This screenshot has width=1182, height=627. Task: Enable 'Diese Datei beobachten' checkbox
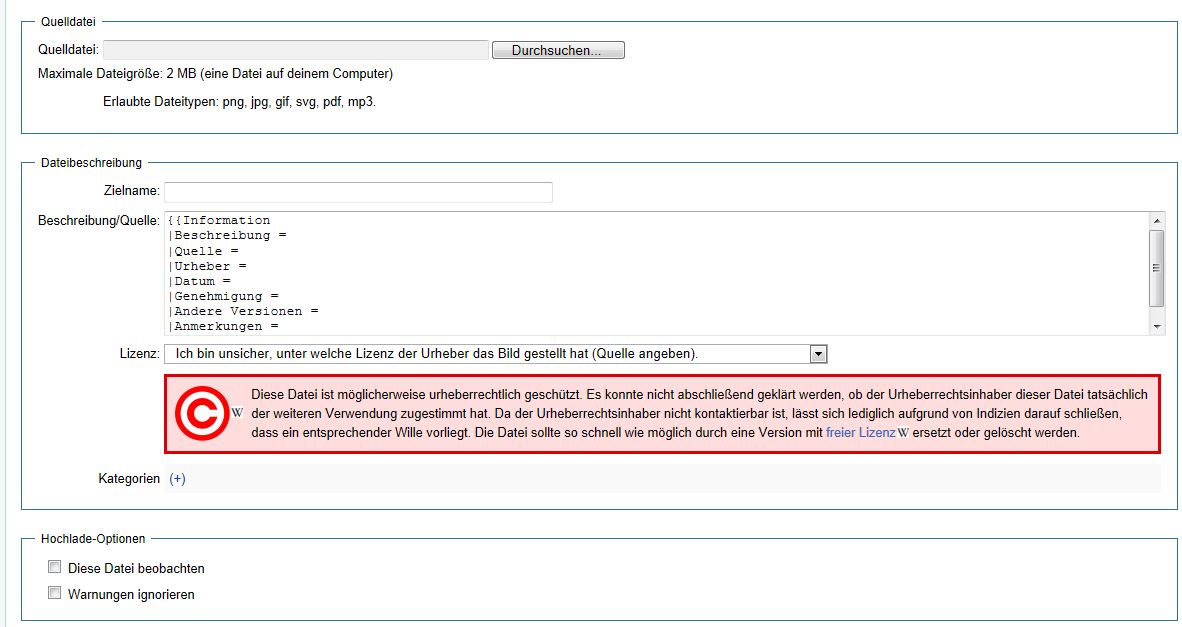[55, 567]
